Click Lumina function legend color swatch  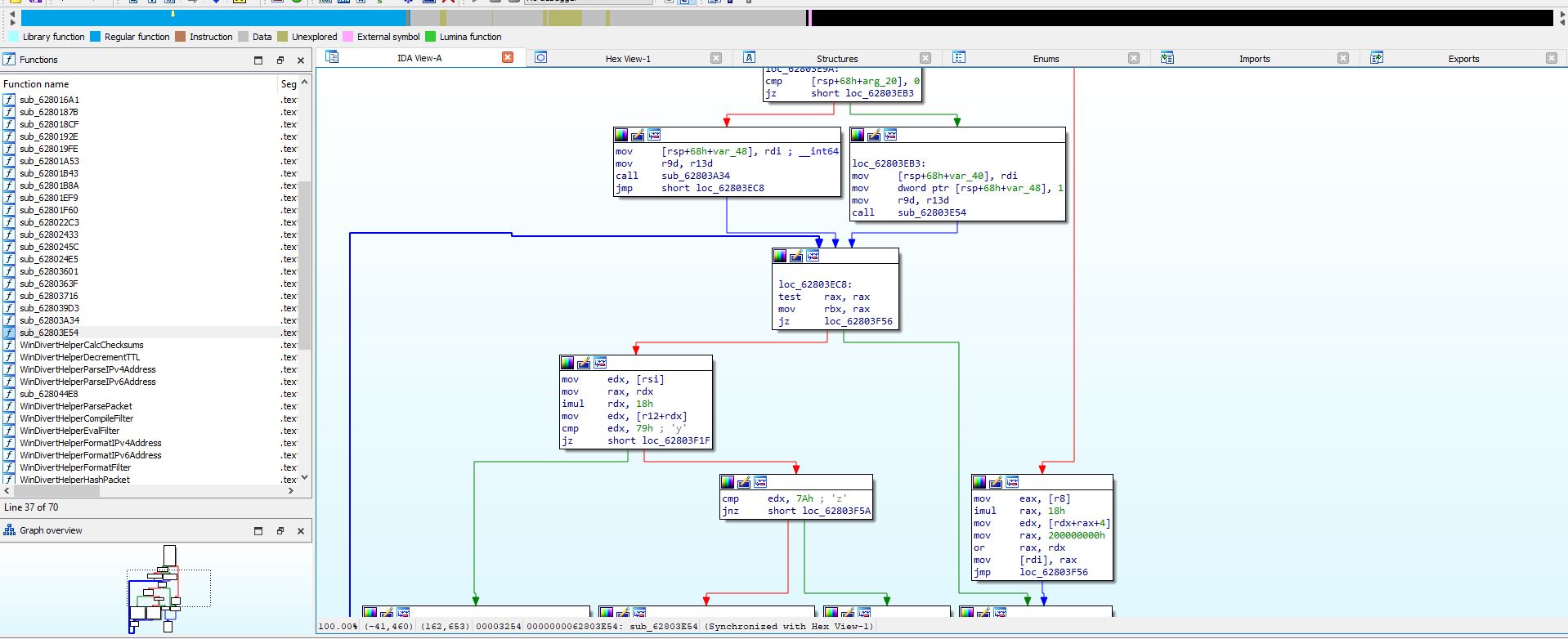pyautogui.click(x=430, y=37)
